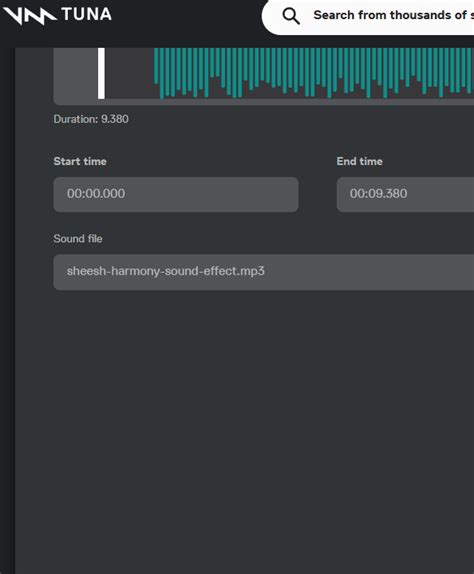
Task: Click the dark sidebar strip beside the panel
Action: pos(7,311)
